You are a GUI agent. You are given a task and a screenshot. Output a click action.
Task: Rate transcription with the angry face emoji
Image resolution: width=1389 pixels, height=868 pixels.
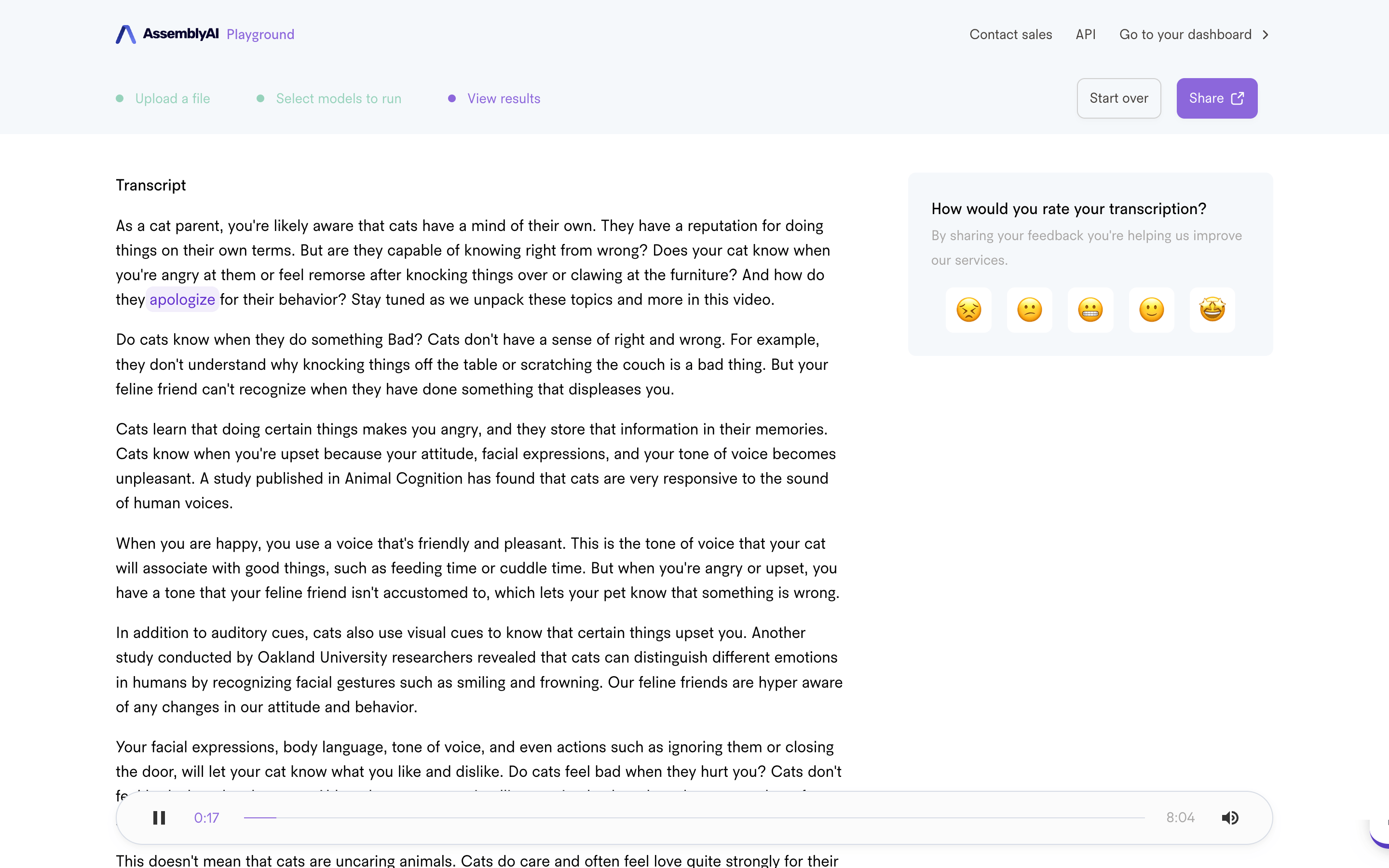(968, 310)
